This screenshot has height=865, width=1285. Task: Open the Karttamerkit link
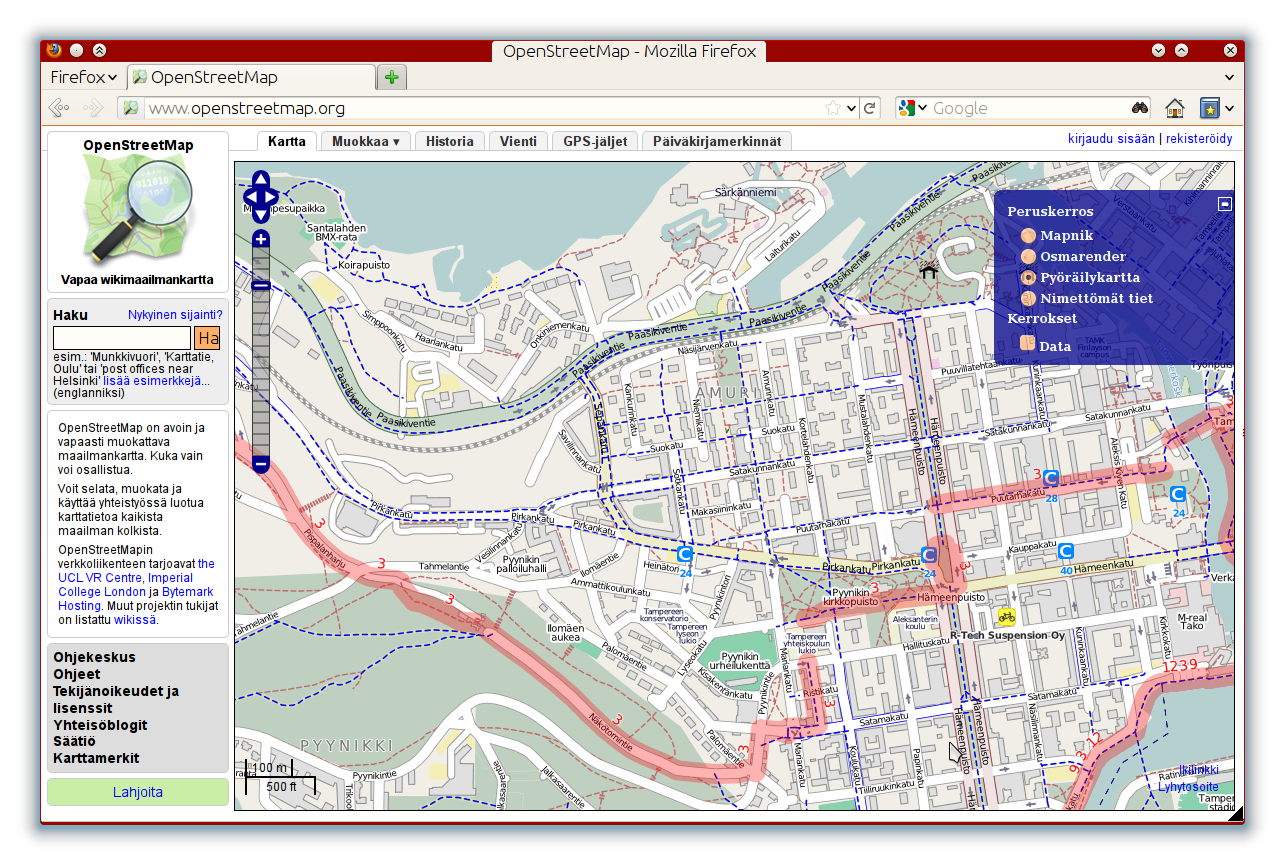(x=96, y=758)
